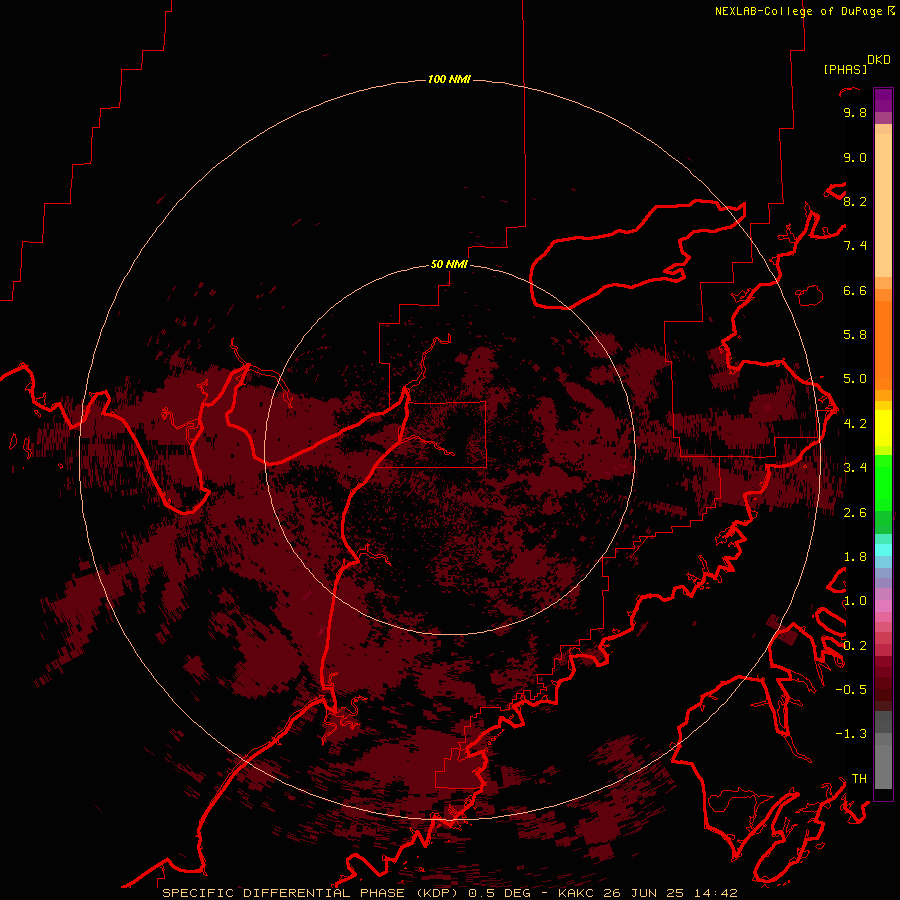
Task: Click the 26 JUN 25 date text
Action: coord(643,893)
